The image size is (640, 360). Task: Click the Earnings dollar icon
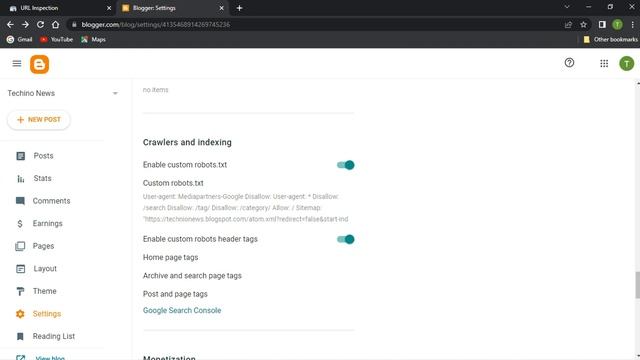click(x=20, y=224)
